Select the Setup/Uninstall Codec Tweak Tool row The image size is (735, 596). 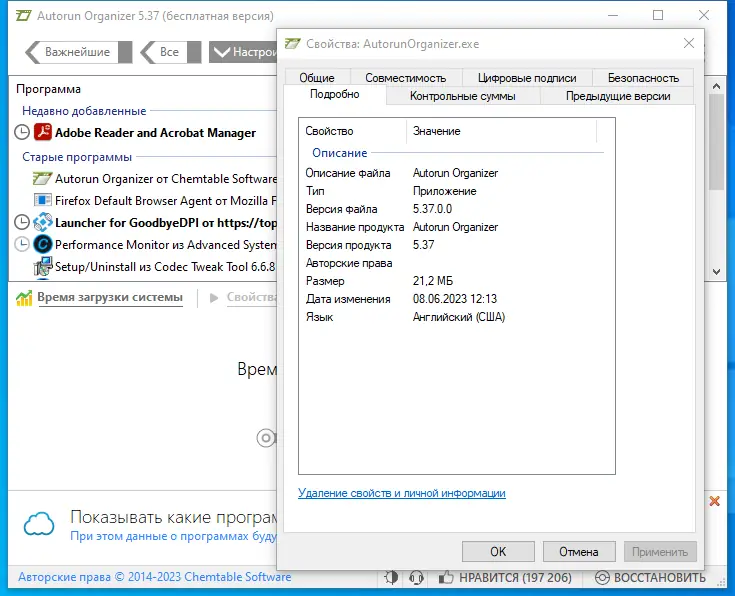click(143, 266)
